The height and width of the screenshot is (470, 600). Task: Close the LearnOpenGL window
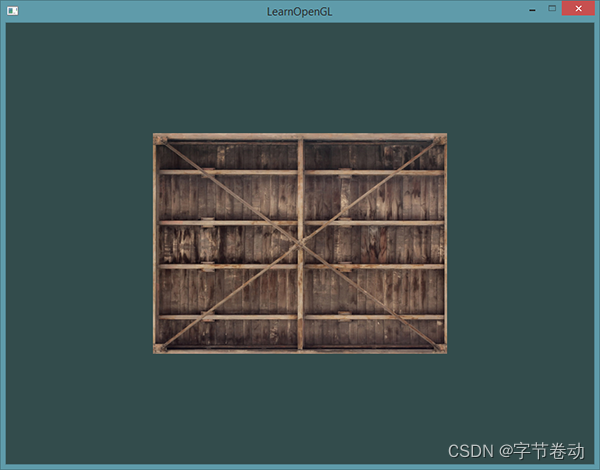578,8
